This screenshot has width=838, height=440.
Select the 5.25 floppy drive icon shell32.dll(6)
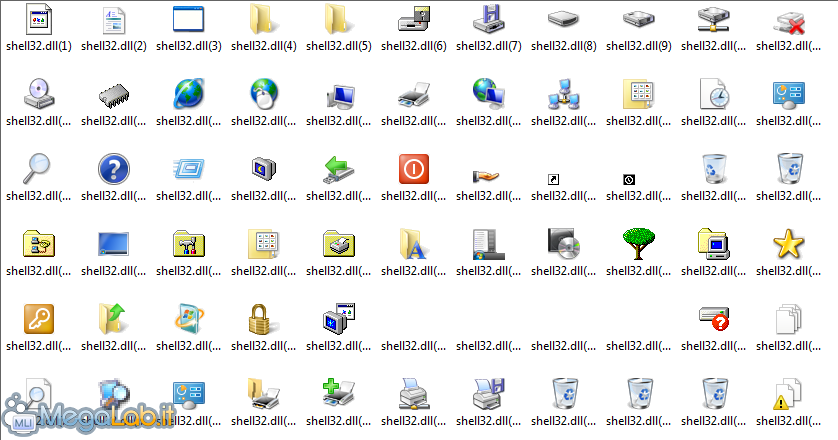pos(414,19)
